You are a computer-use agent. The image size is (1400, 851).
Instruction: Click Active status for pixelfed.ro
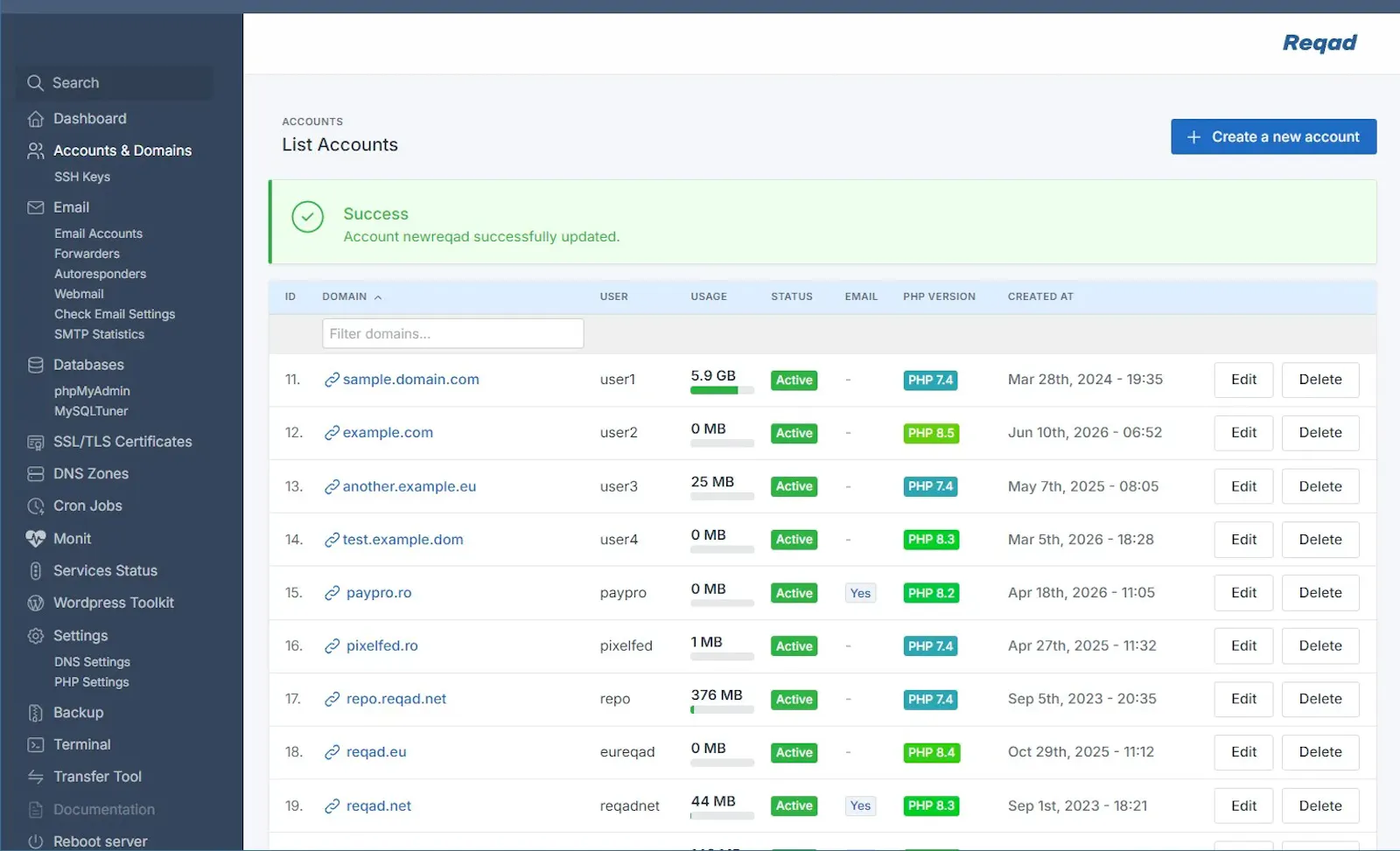point(794,646)
